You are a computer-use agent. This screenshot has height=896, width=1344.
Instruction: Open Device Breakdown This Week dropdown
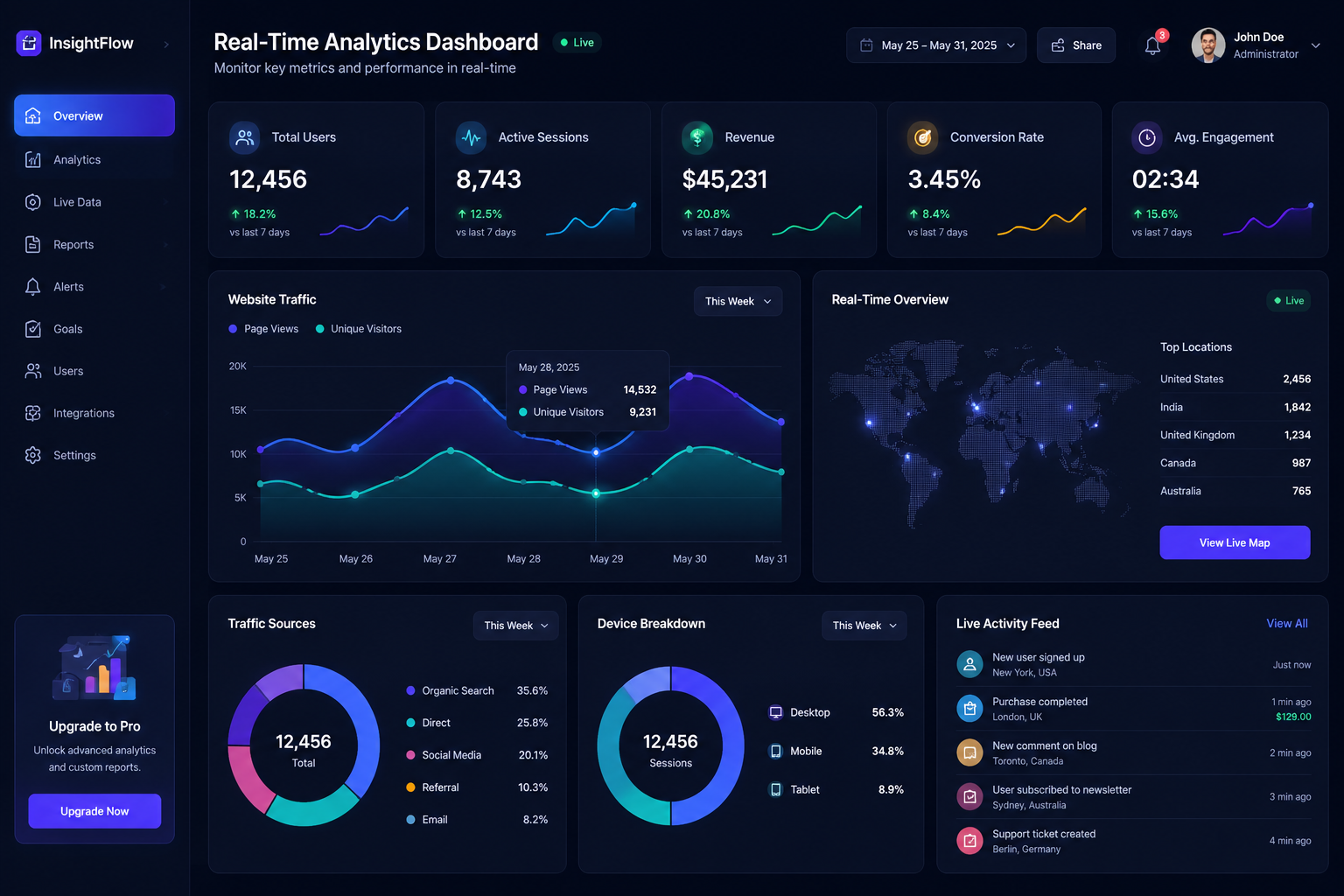pos(864,626)
